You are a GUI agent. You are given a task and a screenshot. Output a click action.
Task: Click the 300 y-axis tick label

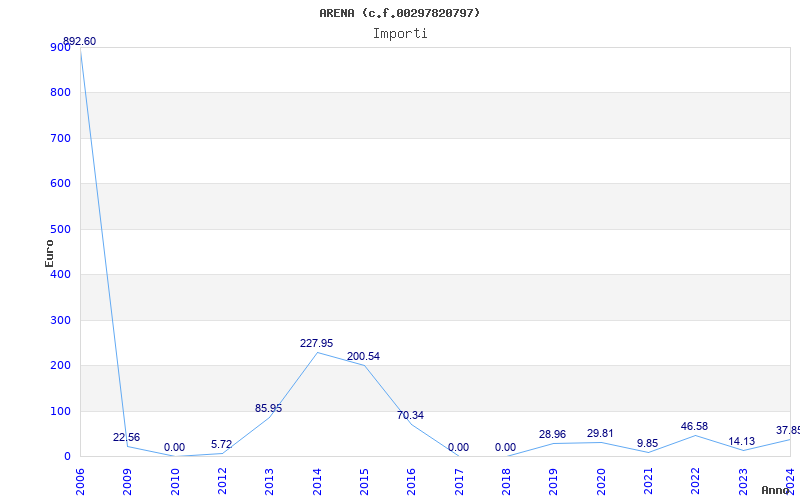(60, 320)
